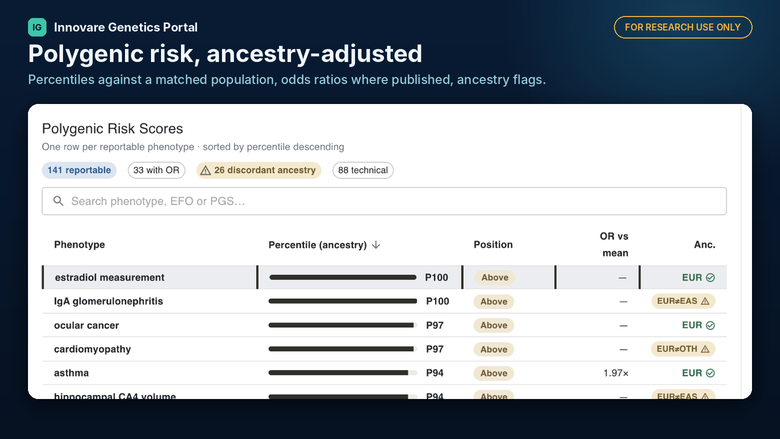Toggle the 88 technical filter chip
The image size is (780, 439).
click(x=363, y=170)
